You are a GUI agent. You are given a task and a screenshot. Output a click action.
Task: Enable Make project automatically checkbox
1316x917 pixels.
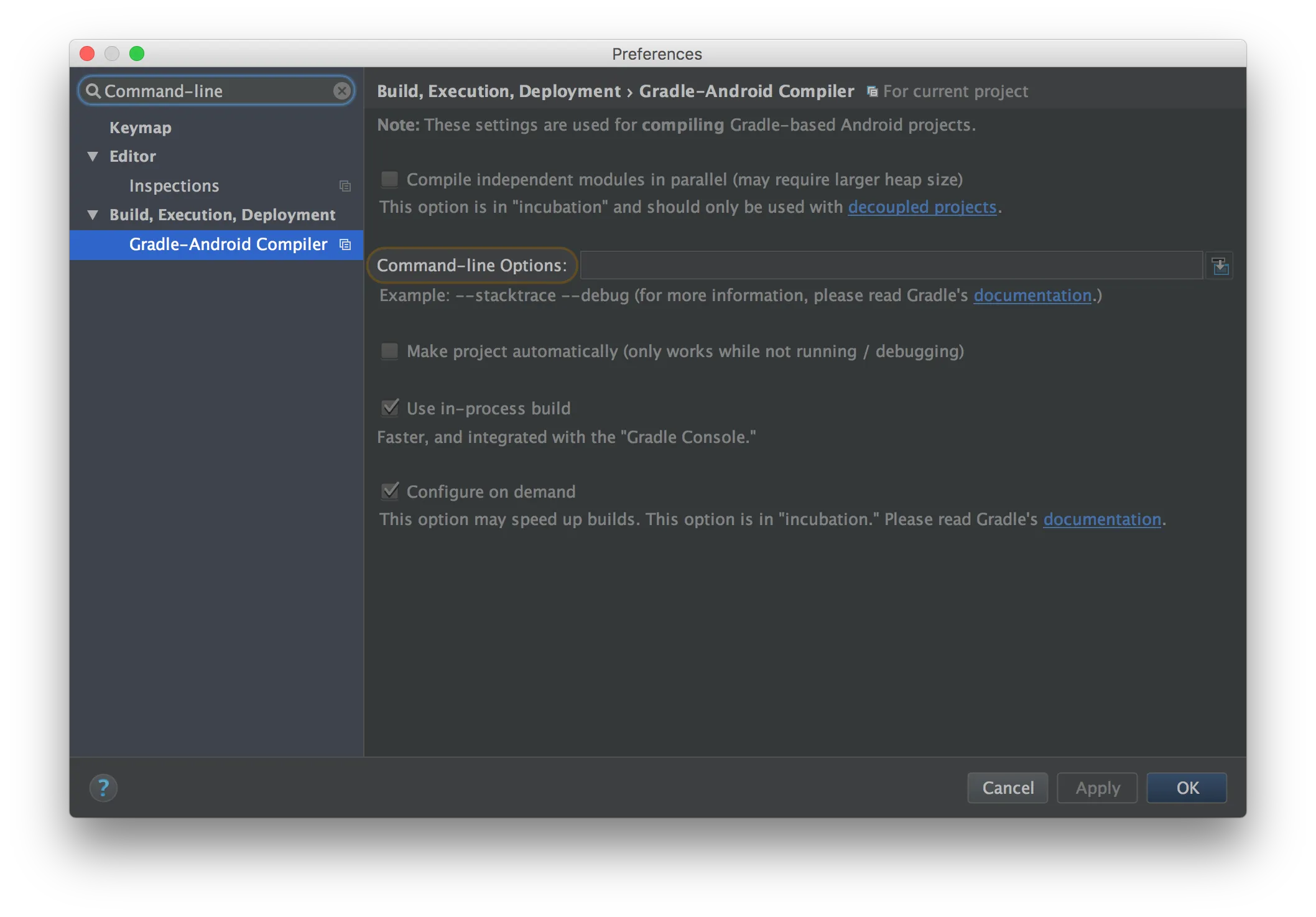click(390, 351)
